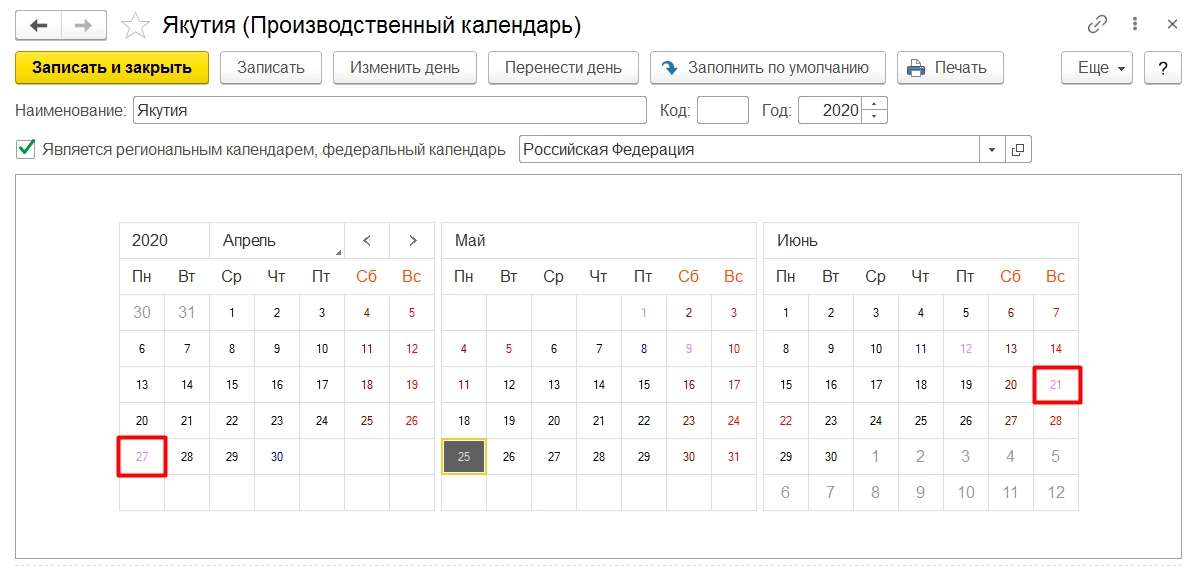1200x569 pixels.
Task: Go to previous month in calendar
Action: pos(367,240)
